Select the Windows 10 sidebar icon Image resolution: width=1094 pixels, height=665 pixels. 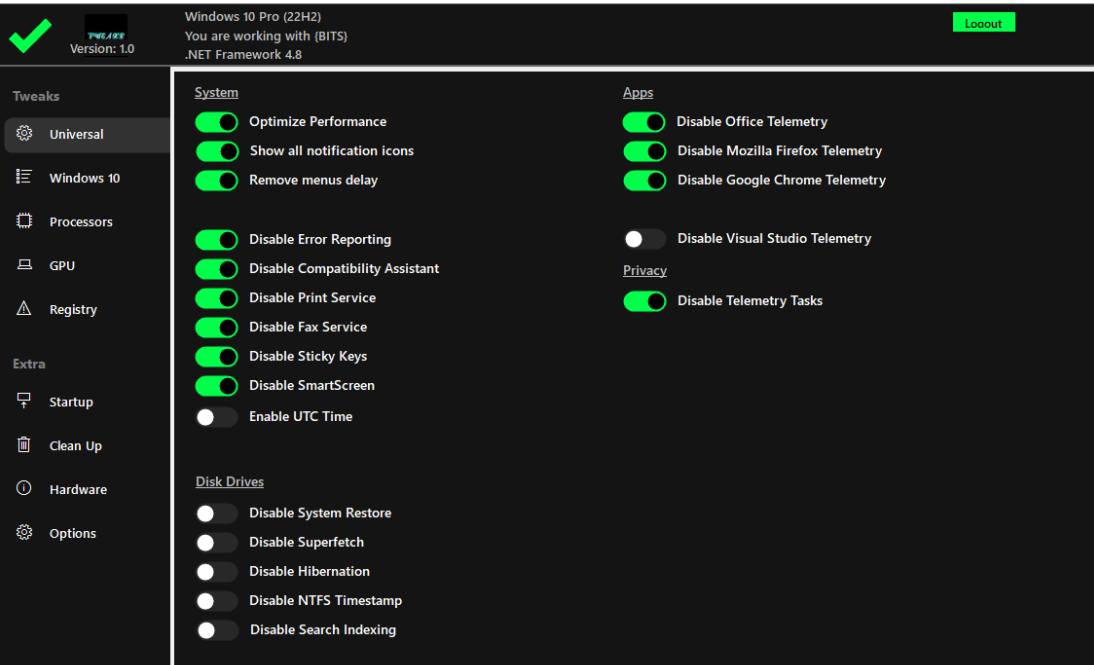click(24, 177)
